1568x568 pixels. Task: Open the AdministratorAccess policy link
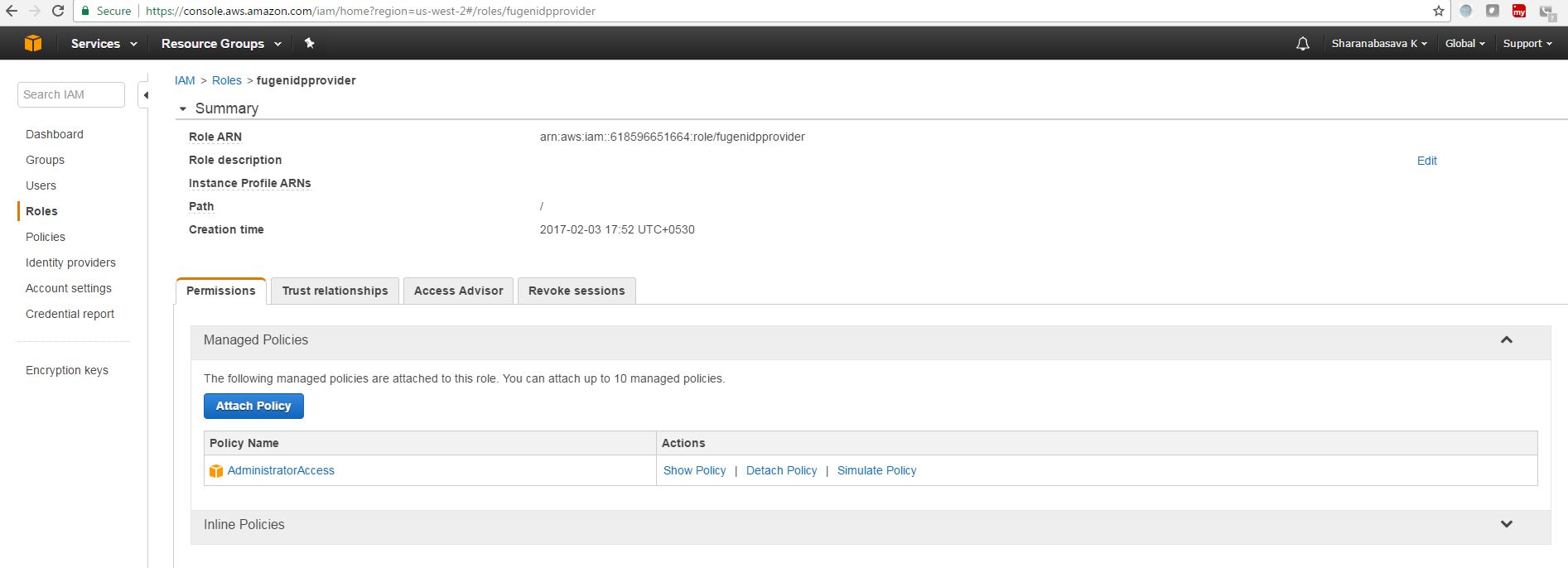[x=281, y=470]
